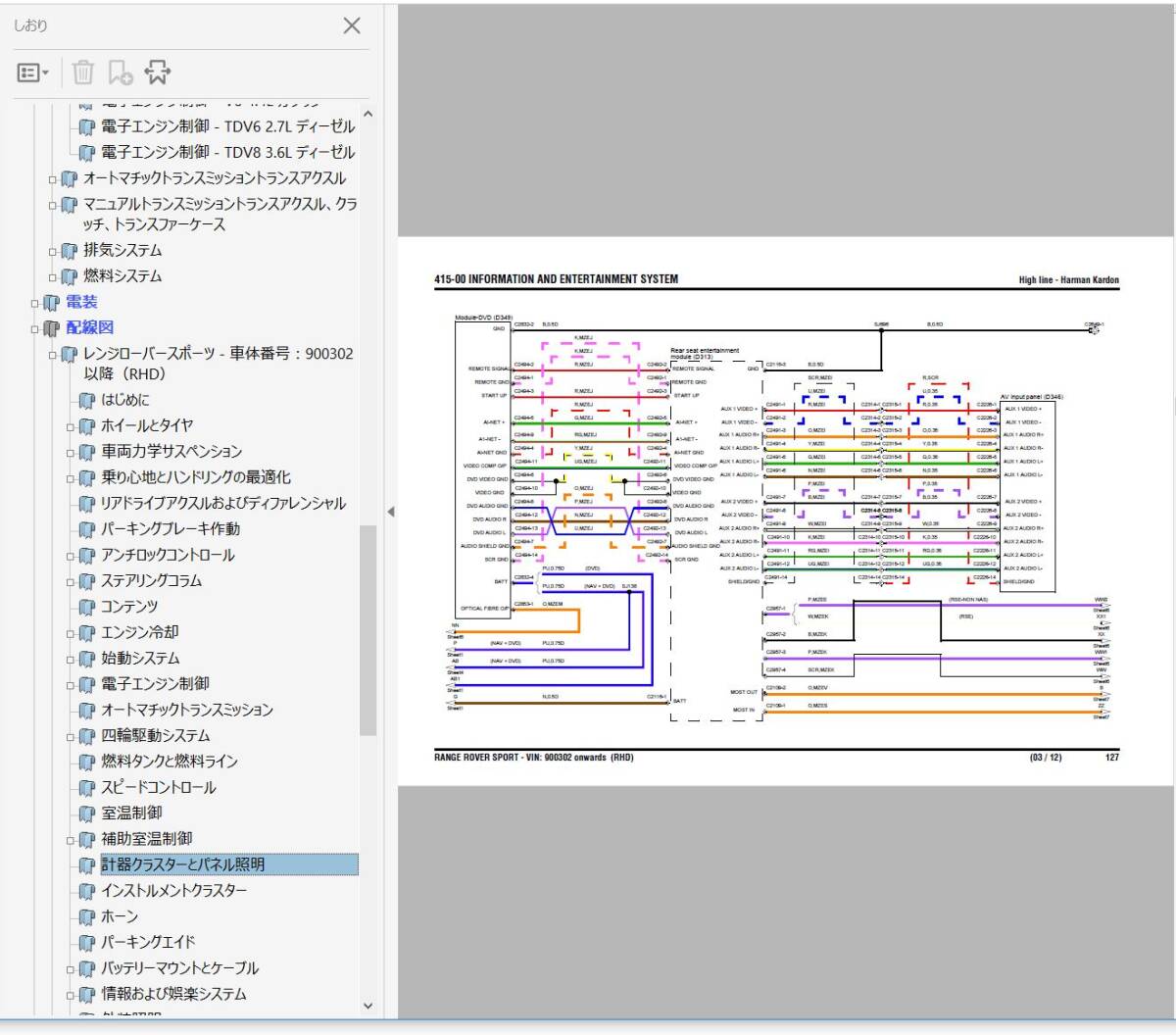The width and height of the screenshot is (1176, 1035).
Task: Open the 電装 bookmark link
Action: [x=81, y=302]
